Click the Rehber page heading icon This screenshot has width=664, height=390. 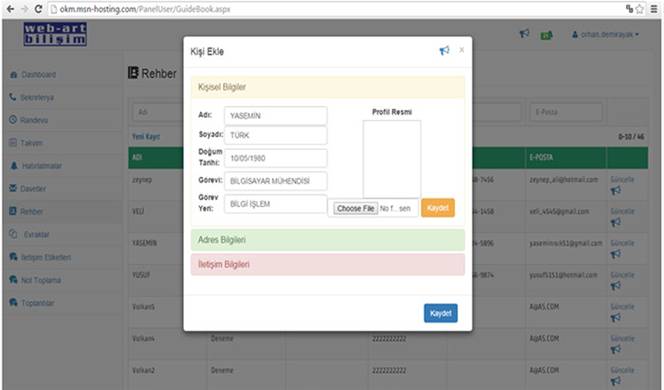click(133, 73)
